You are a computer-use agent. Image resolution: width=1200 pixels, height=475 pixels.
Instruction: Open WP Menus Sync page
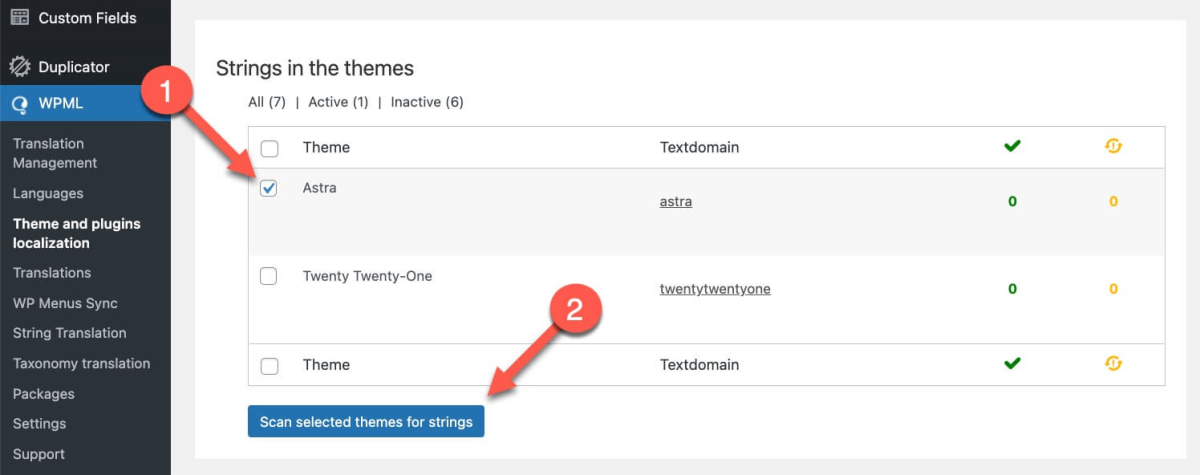65,303
